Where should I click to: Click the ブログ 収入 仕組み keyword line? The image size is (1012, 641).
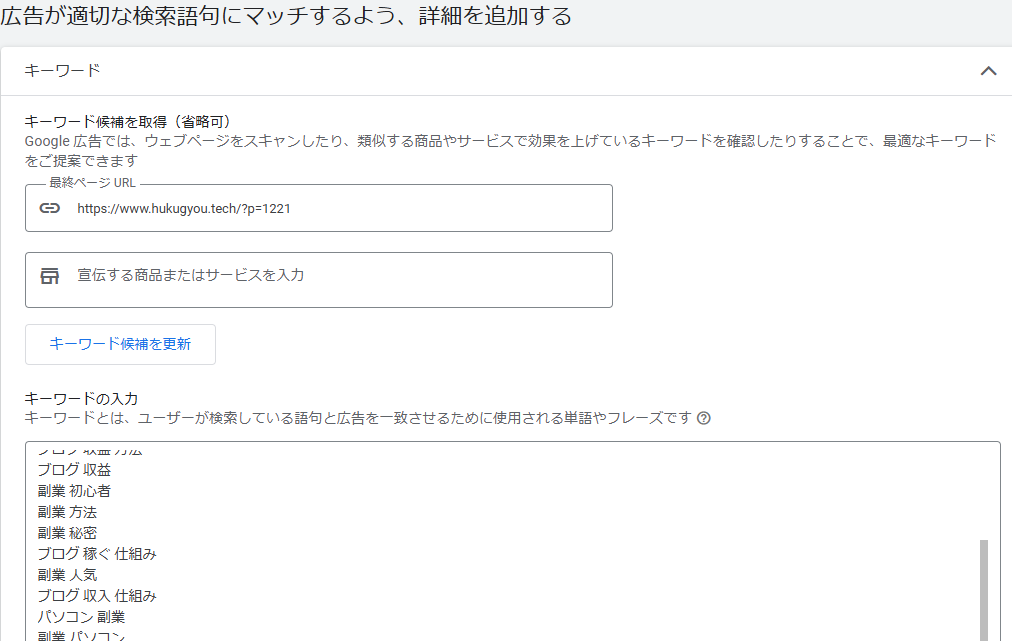pyautogui.click(x=96, y=596)
